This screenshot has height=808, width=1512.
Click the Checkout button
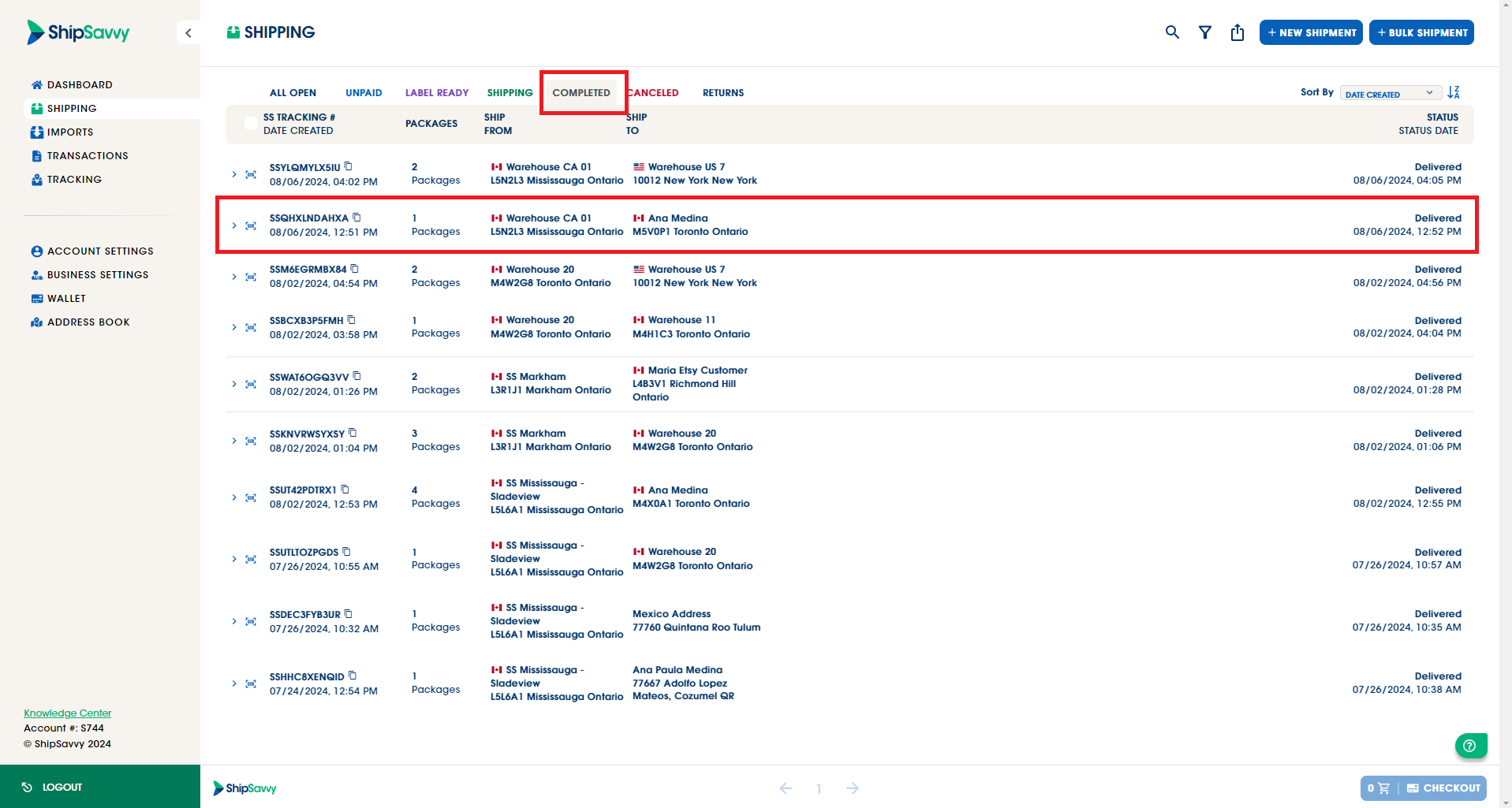[x=1443, y=788]
